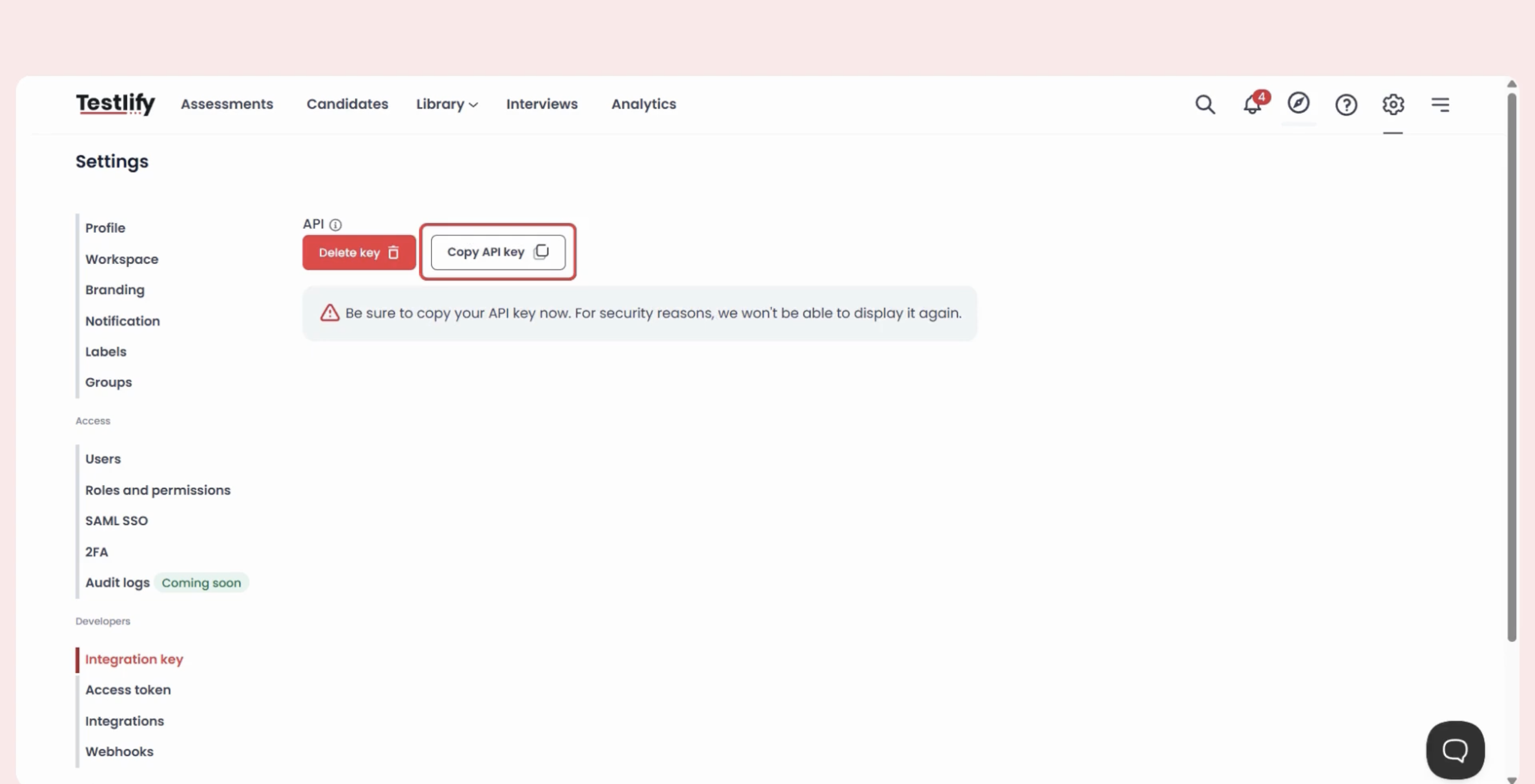
Task: Select the Branding settings section
Action: pos(114,290)
